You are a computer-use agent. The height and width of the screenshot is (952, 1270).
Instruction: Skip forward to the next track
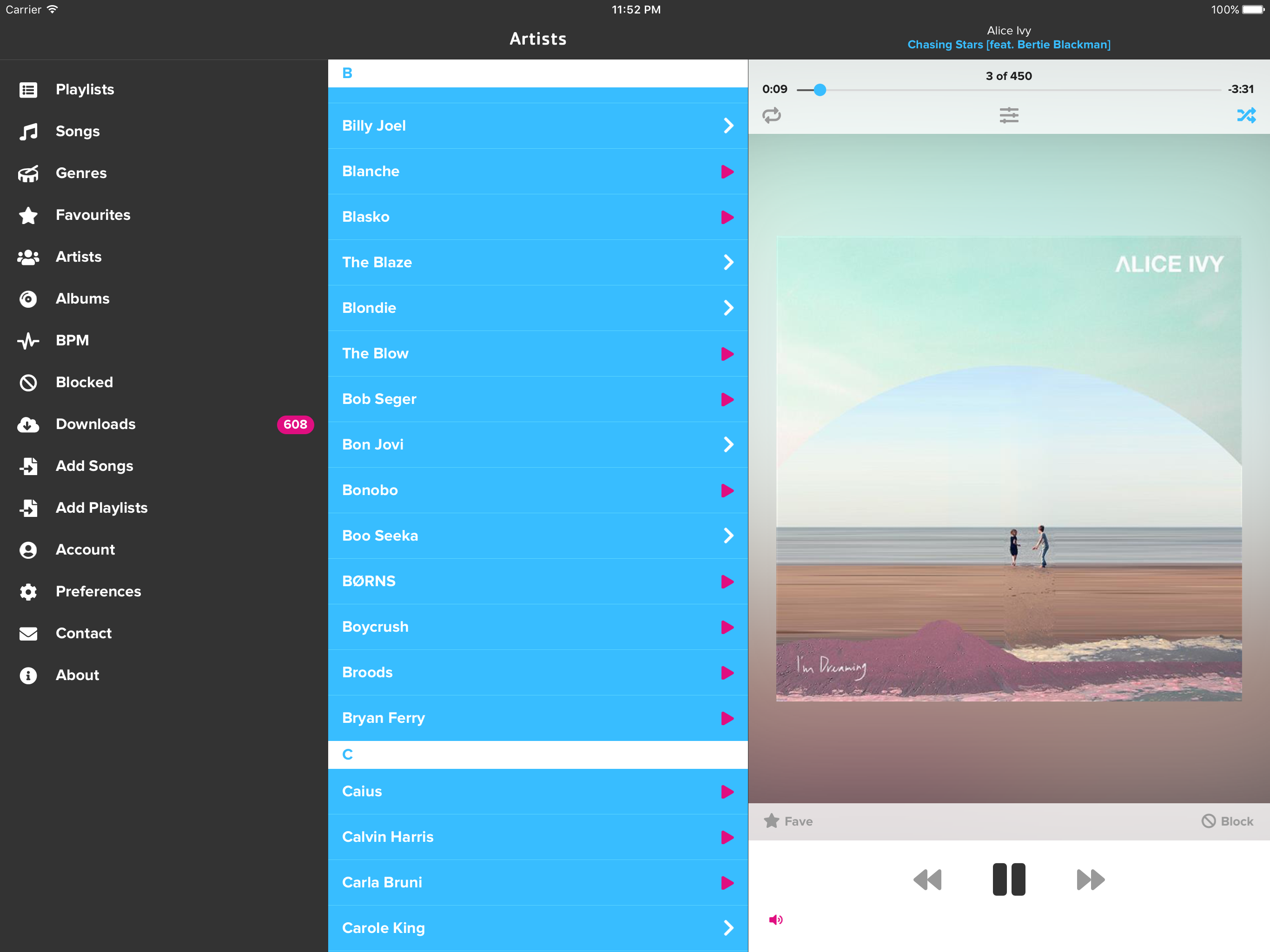point(1090,879)
